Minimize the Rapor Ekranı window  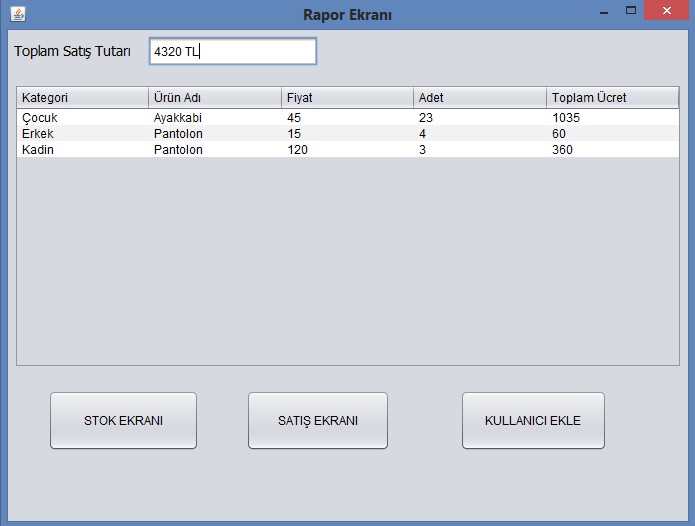pos(603,12)
